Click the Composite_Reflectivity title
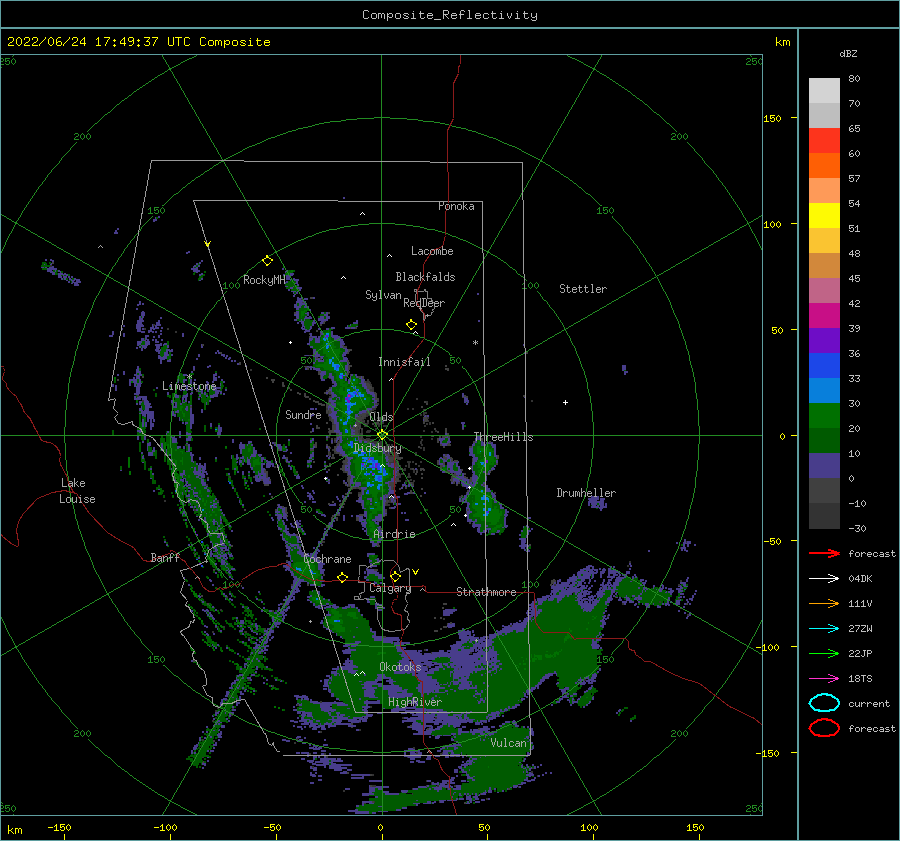 (450, 15)
